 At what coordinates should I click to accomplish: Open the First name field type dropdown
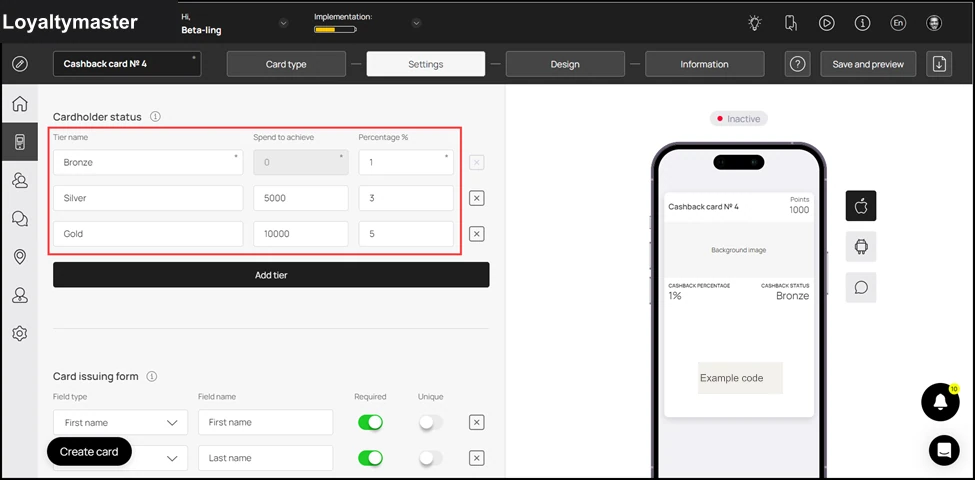[121, 422]
